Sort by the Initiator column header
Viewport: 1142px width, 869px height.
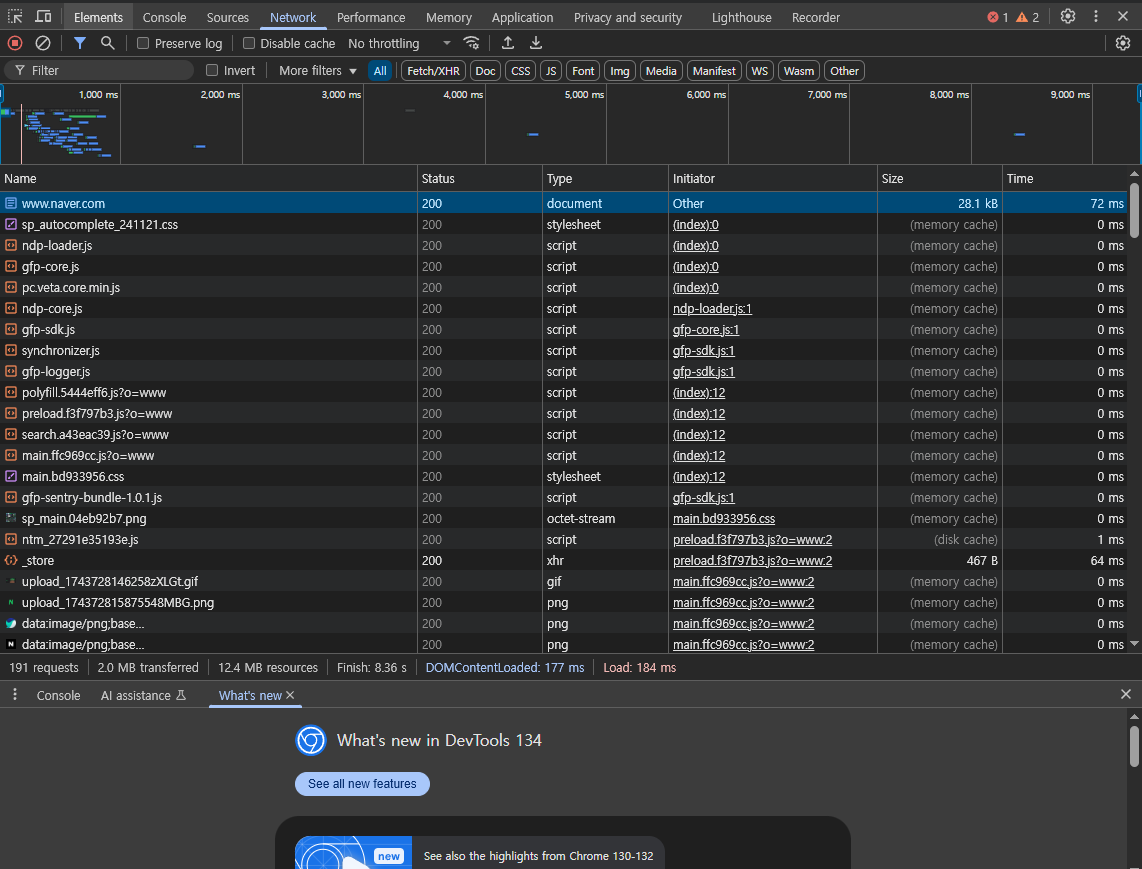point(773,178)
